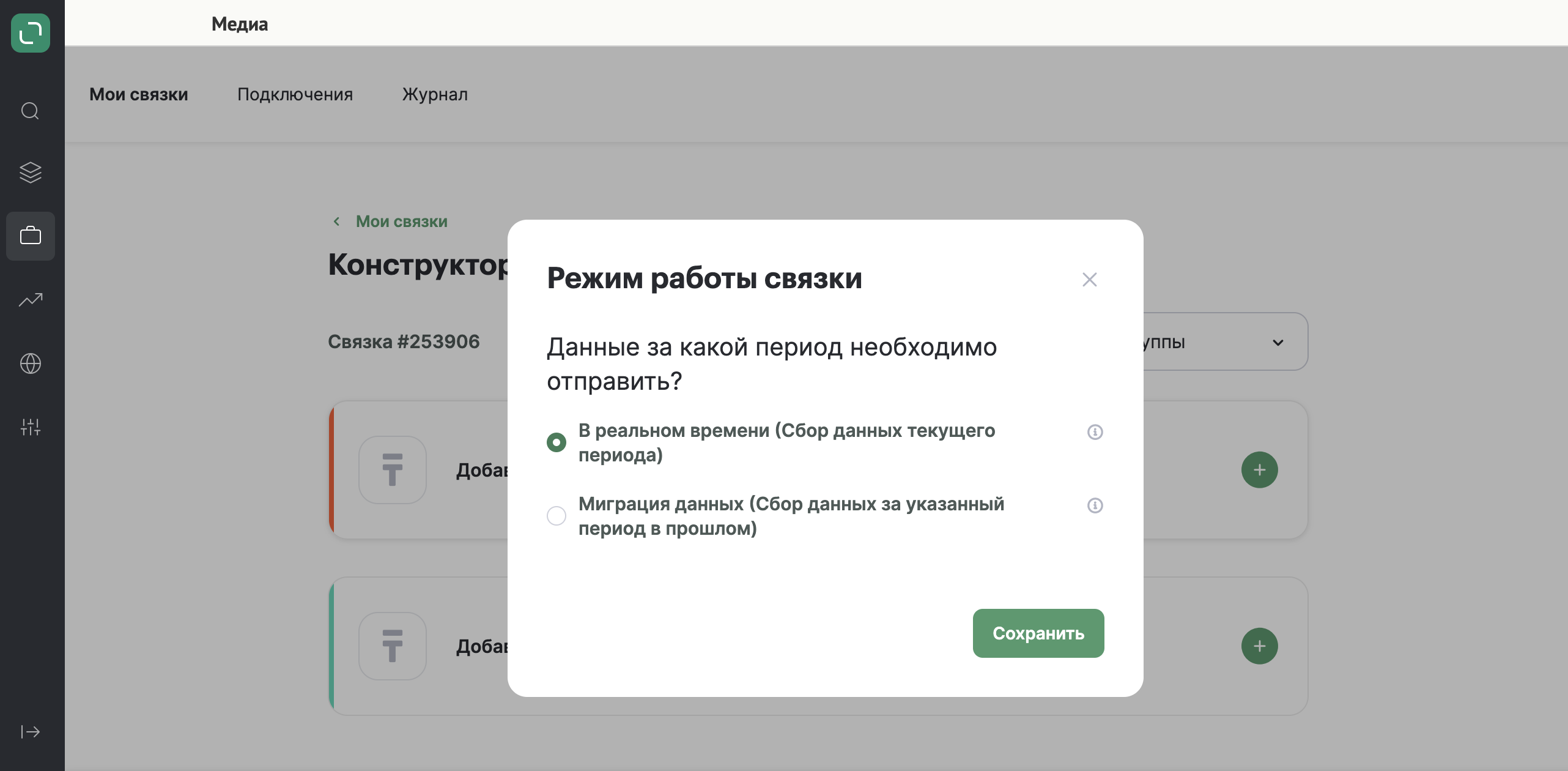The height and width of the screenshot is (771, 1568).
Task: Expand the groups dropdown chevron
Action: (1278, 343)
